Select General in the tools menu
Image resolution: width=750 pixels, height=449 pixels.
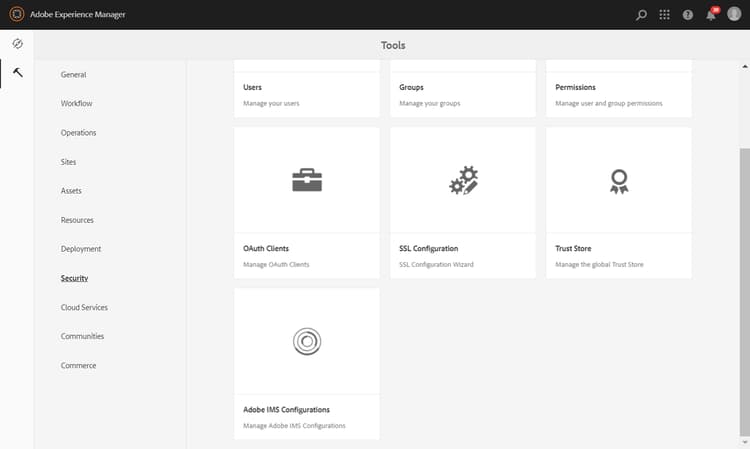tap(73, 75)
